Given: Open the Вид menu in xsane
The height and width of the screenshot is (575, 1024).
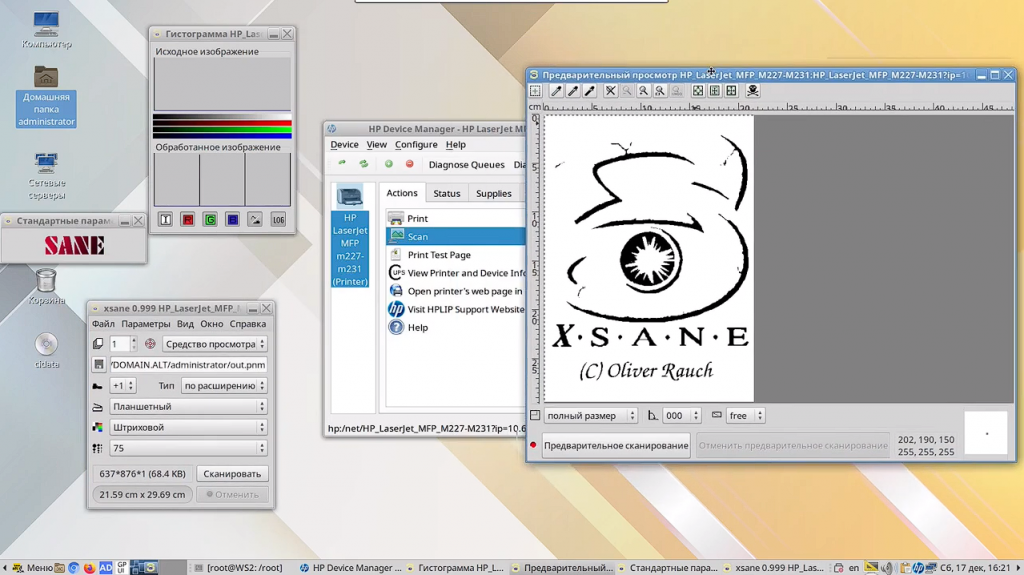Looking at the screenshot, I should coord(185,323).
